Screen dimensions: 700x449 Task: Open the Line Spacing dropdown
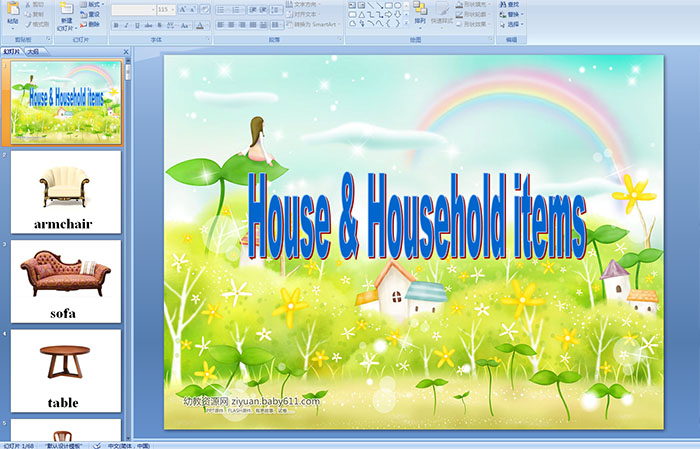(x=276, y=10)
